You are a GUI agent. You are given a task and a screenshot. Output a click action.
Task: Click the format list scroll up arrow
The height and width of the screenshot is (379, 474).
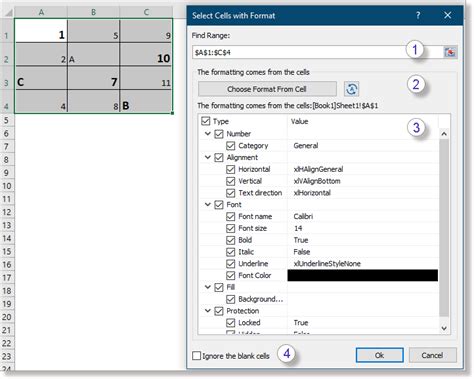(x=444, y=134)
